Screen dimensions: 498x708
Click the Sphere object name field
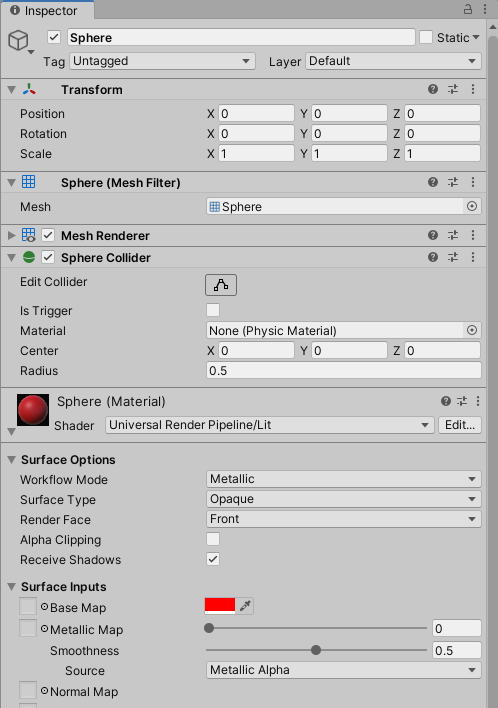tap(241, 37)
